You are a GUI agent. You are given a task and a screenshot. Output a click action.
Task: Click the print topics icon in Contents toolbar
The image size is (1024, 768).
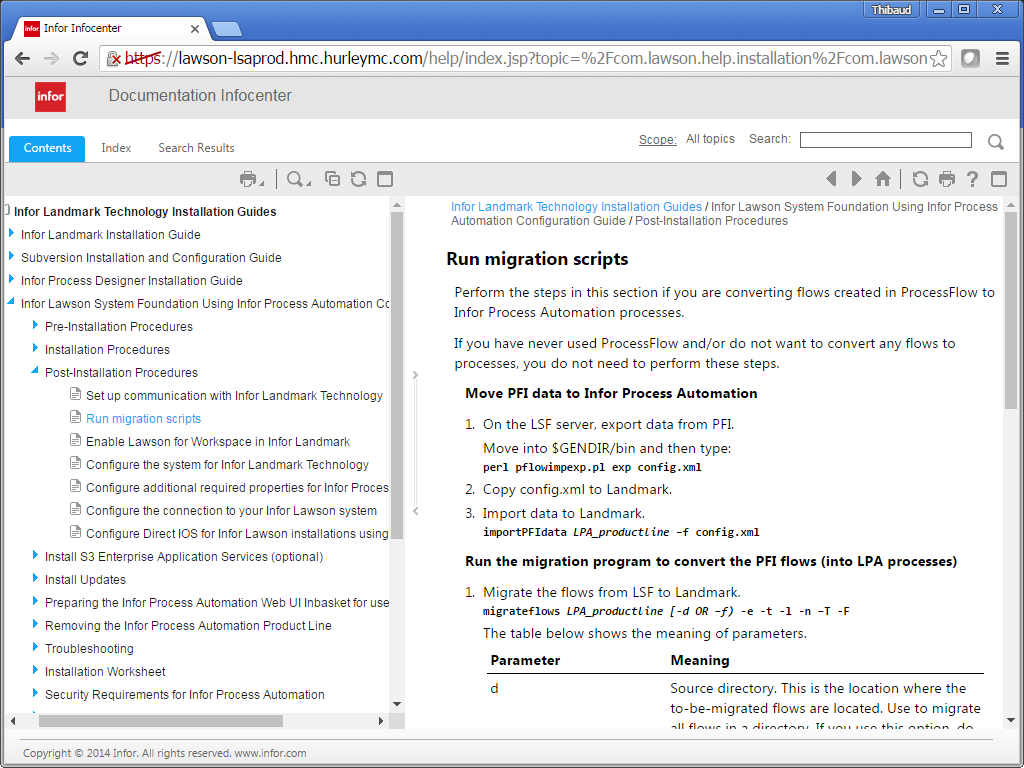[x=248, y=179]
